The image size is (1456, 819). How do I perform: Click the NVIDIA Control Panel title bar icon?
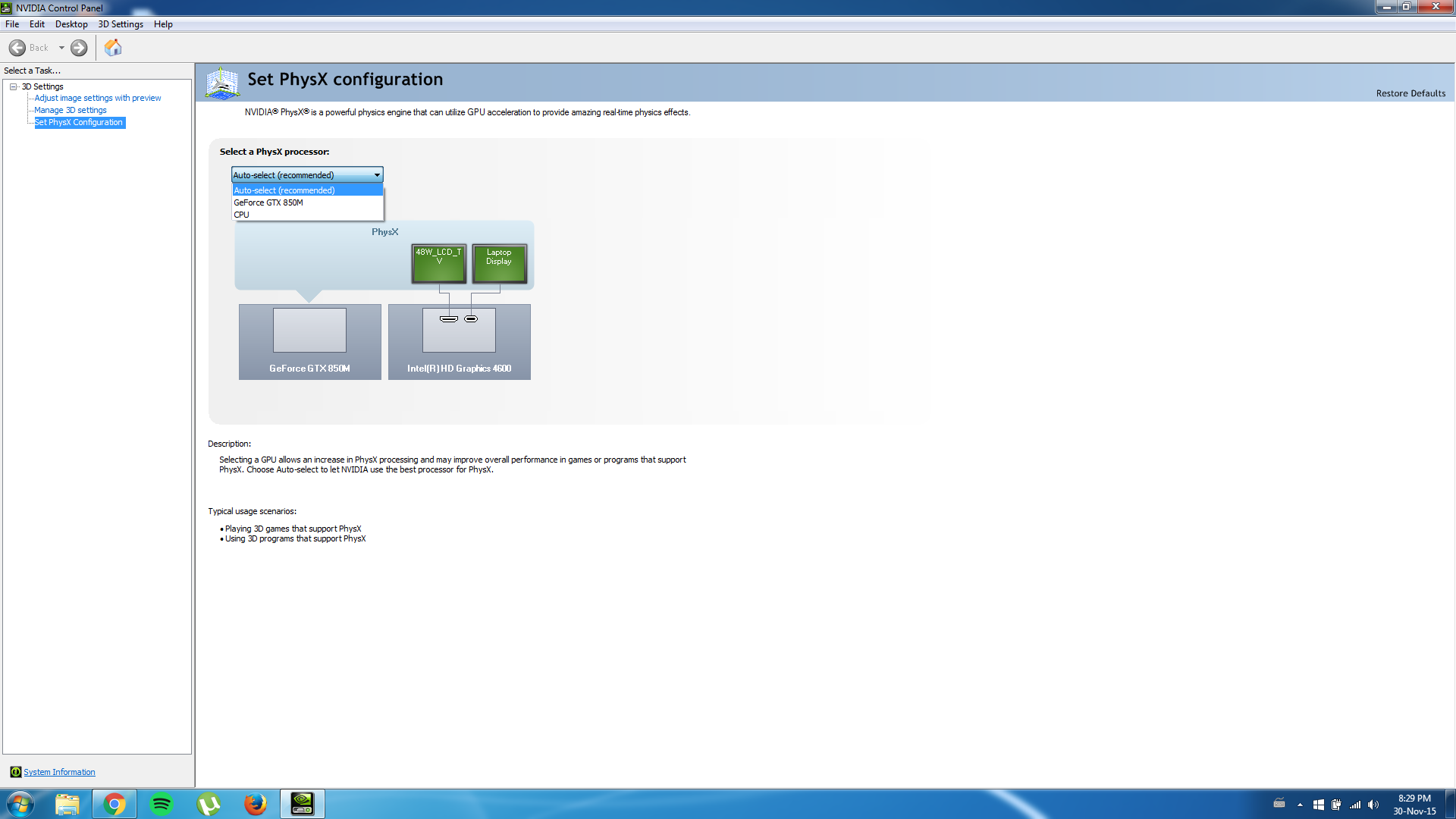(x=7, y=8)
